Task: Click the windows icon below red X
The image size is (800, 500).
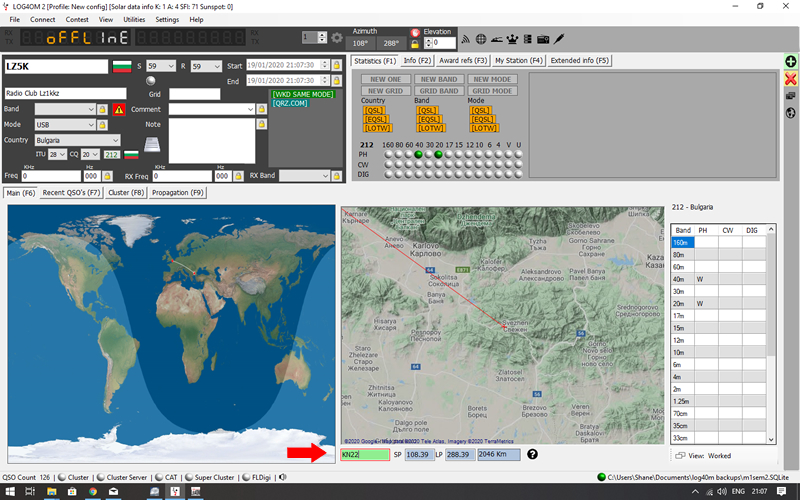Action: coord(790,96)
